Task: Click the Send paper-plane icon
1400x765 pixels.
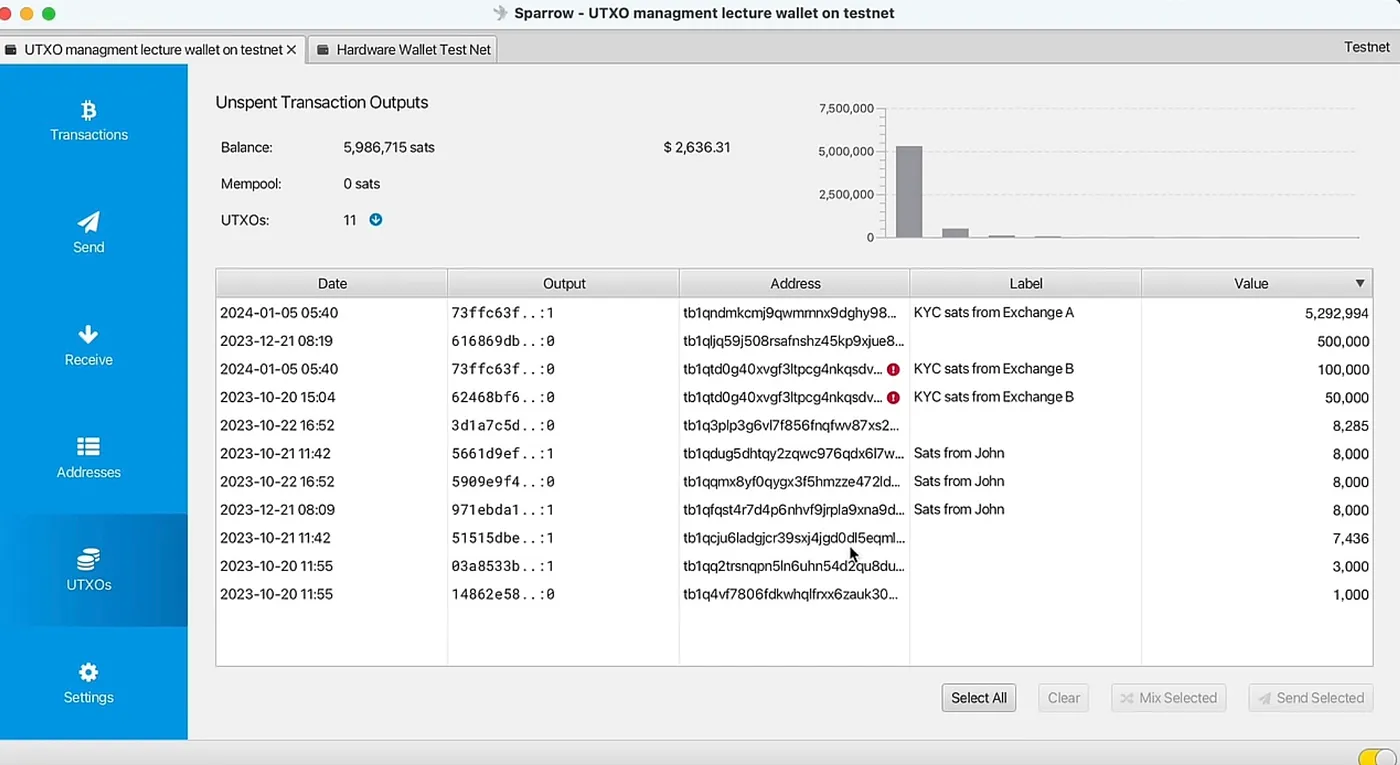Action: pyautogui.click(x=89, y=222)
